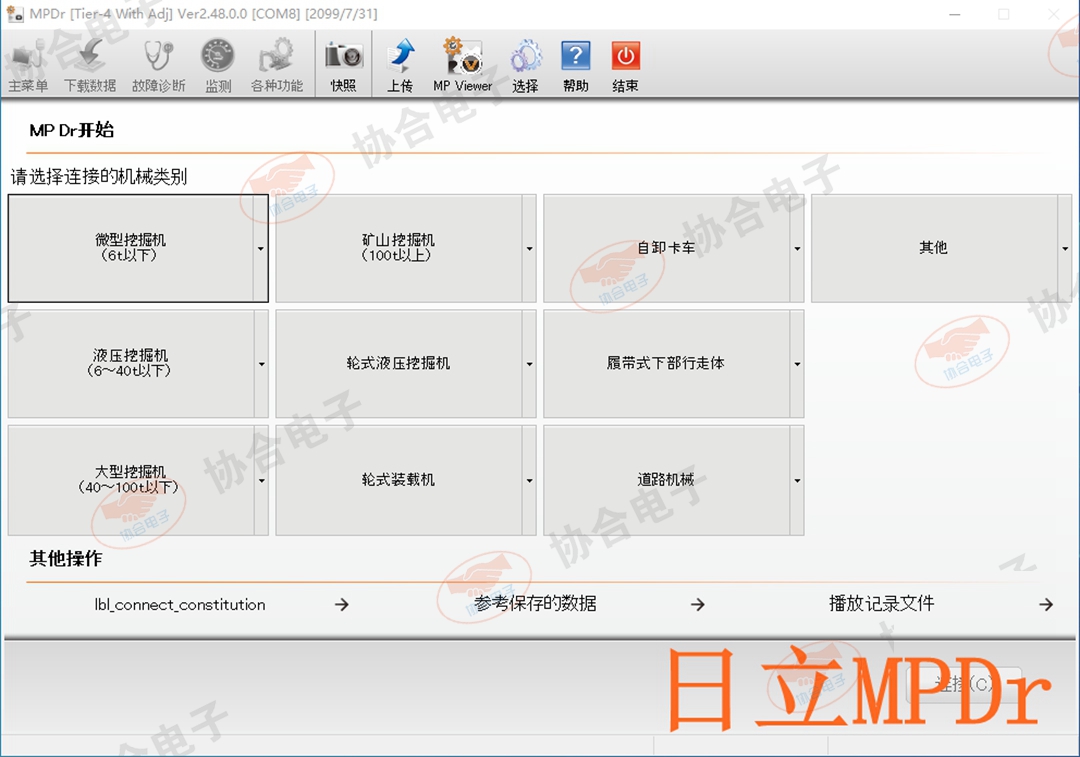The height and width of the screenshot is (757, 1080).
Task: Open 故障诊断 stethoscope diagnosis tool
Action: pyautogui.click(x=158, y=65)
